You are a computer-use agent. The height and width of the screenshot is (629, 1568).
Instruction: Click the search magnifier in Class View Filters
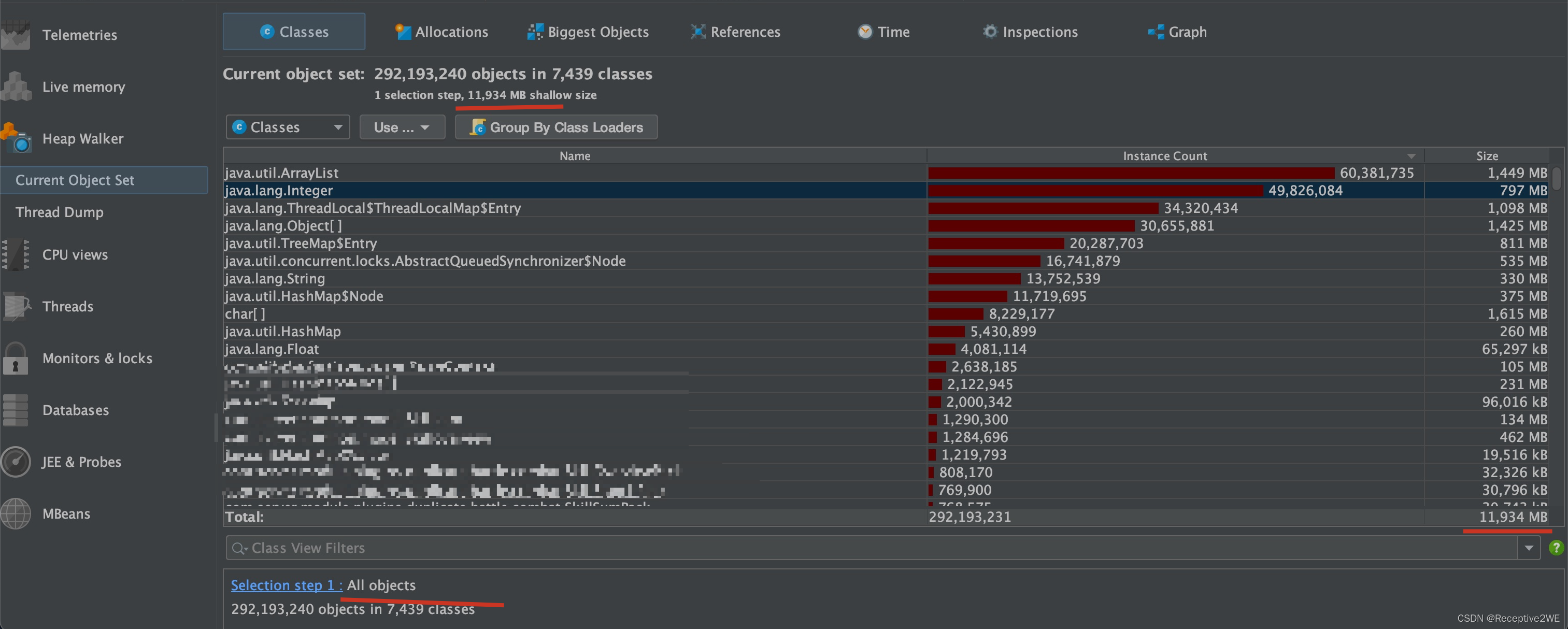pyautogui.click(x=238, y=548)
